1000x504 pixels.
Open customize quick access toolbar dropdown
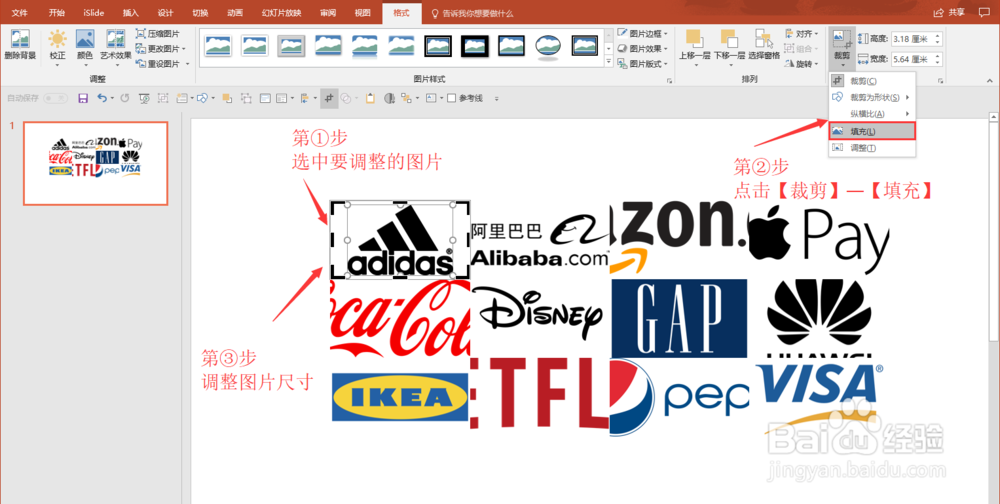496,99
